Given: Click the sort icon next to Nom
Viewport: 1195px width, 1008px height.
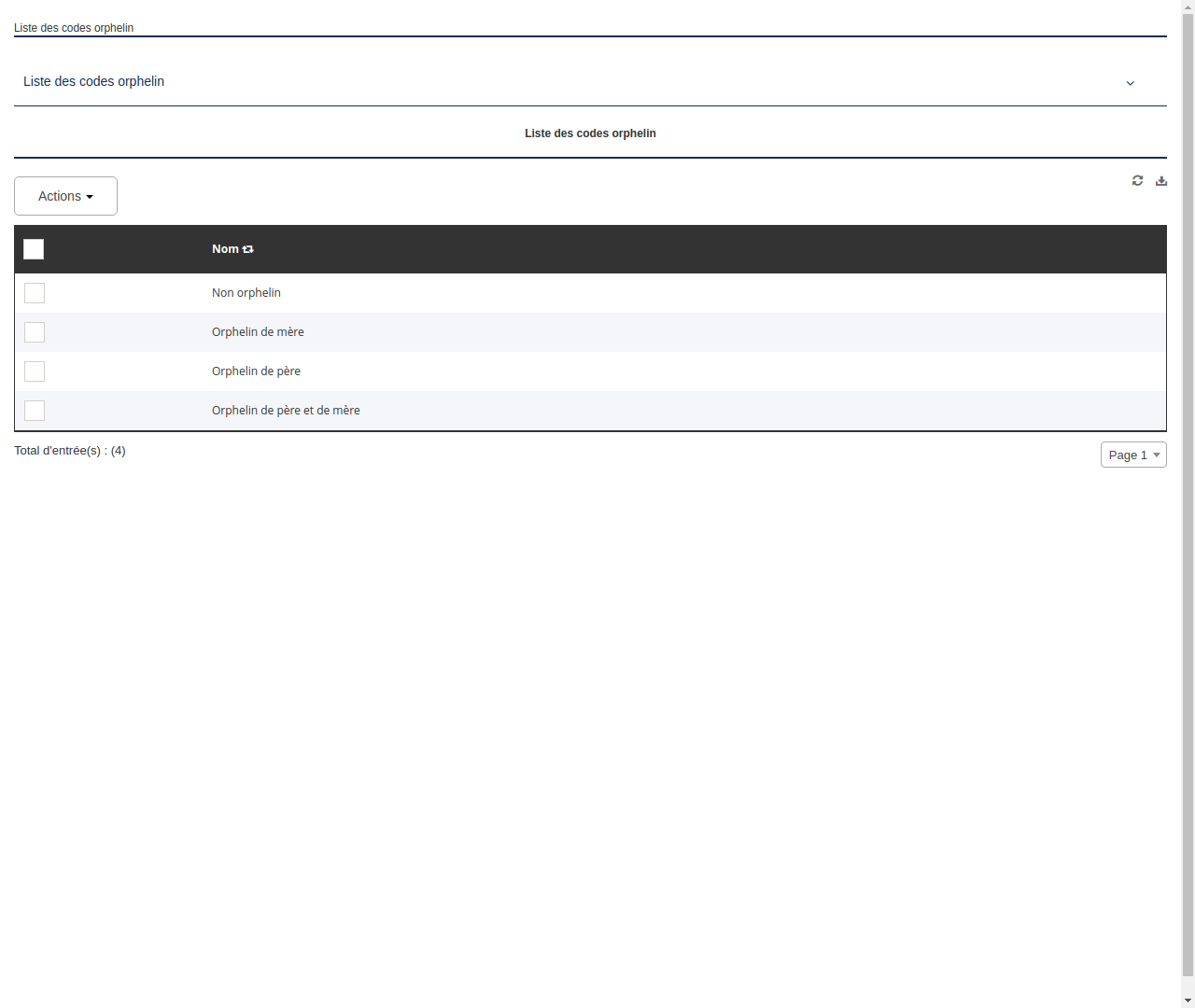Looking at the screenshot, I should pos(247,249).
